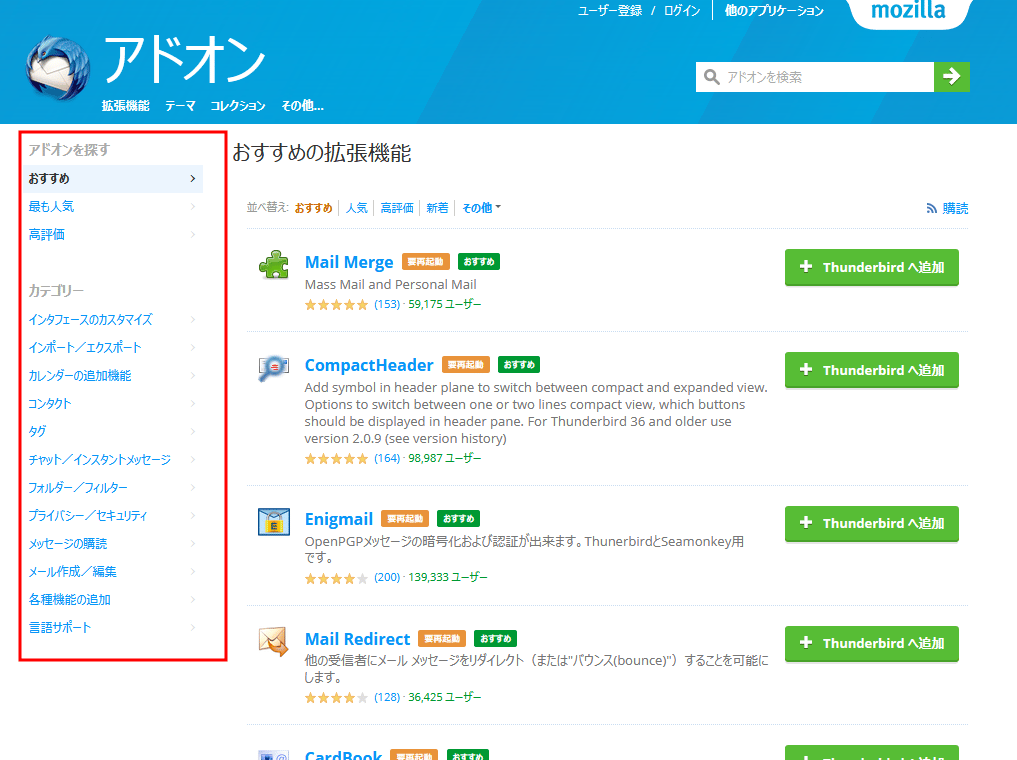The width and height of the screenshot is (1017, 760).
Task: Click the chevron beside コンタクト
Action: coord(193,403)
